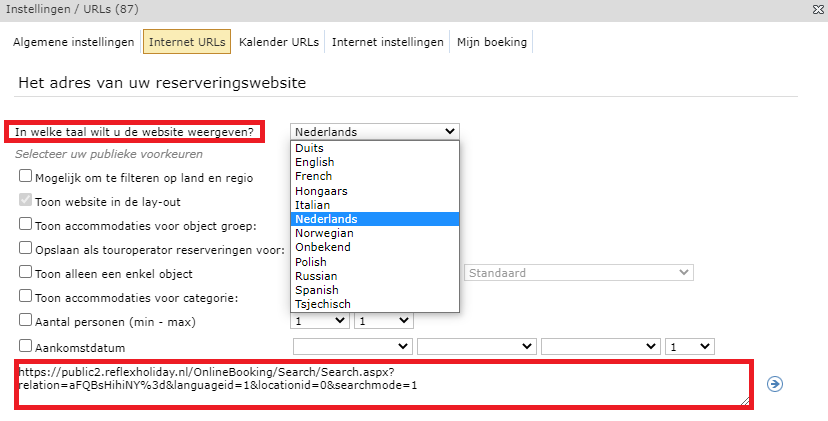This screenshot has height=421, width=828.
Task: Collapse the language dropdown showing Nederlands
Action: tap(375, 132)
